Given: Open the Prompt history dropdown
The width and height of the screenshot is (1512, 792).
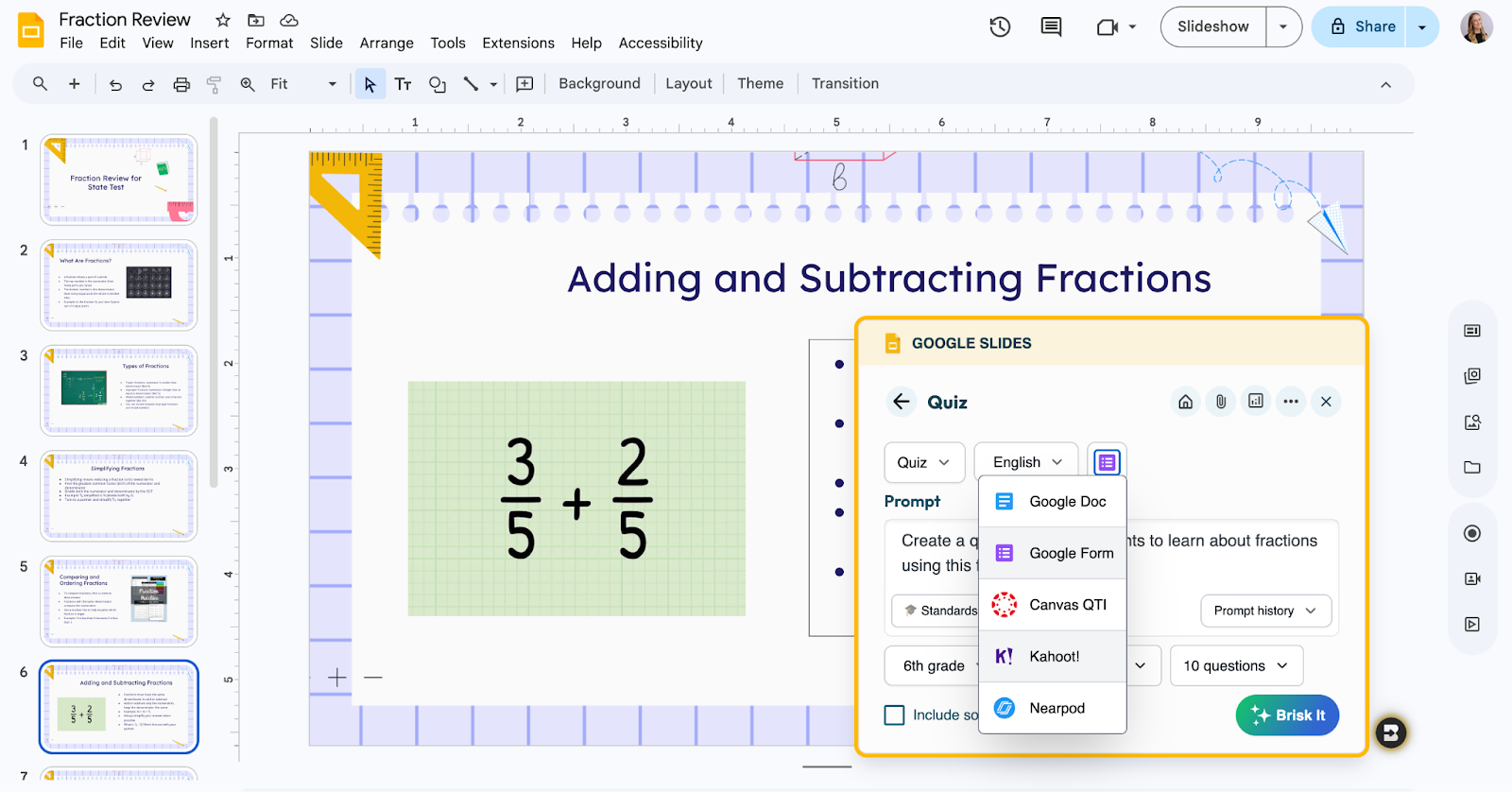Looking at the screenshot, I should pos(1265,611).
